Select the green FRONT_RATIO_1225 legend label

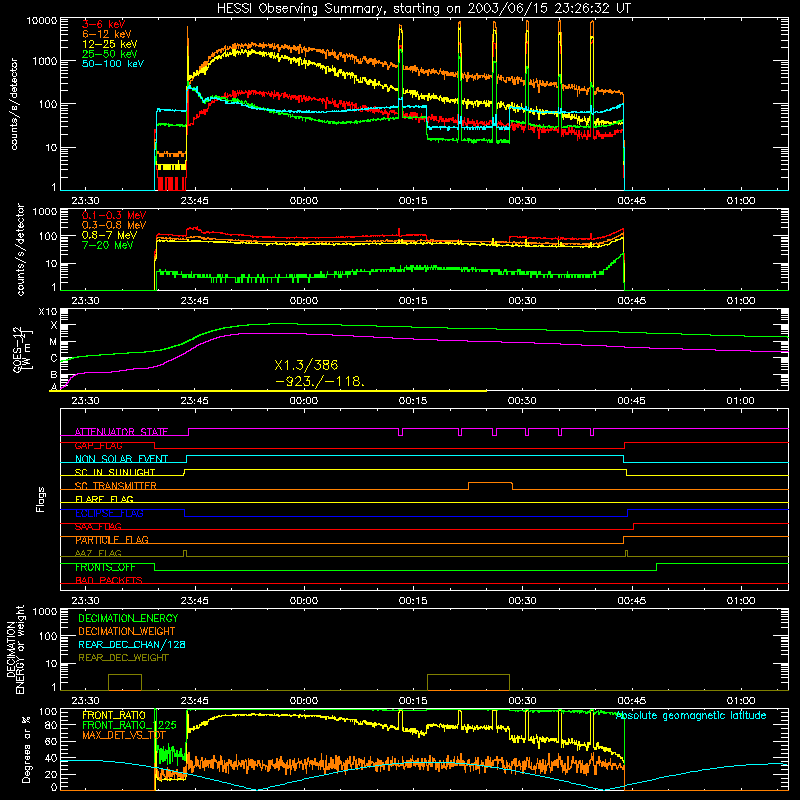[129, 725]
